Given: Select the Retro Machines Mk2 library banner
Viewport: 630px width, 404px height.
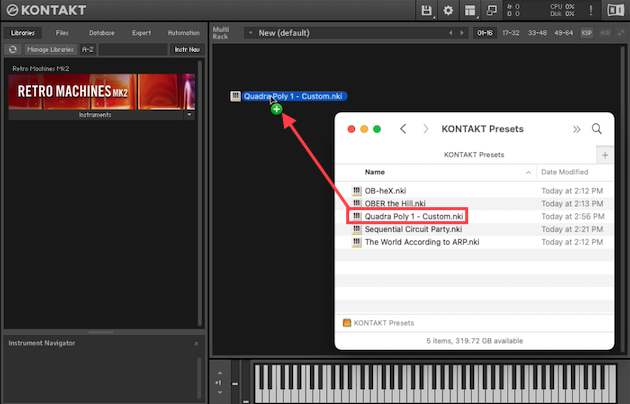Looking at the screenshot, I should click(102, 92).
